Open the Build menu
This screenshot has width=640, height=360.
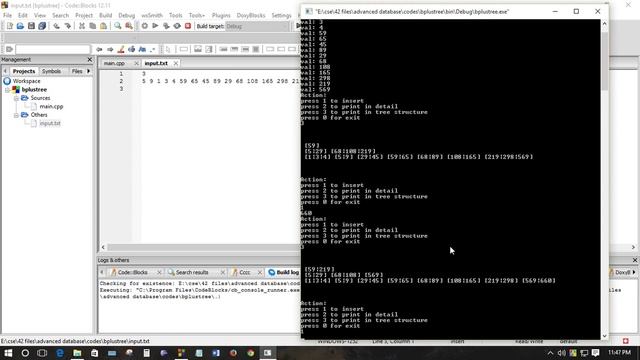pos(105,15)
